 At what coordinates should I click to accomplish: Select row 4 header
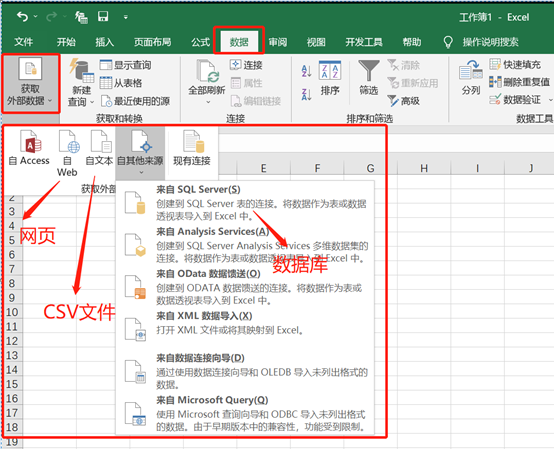[x=12, y=225]
